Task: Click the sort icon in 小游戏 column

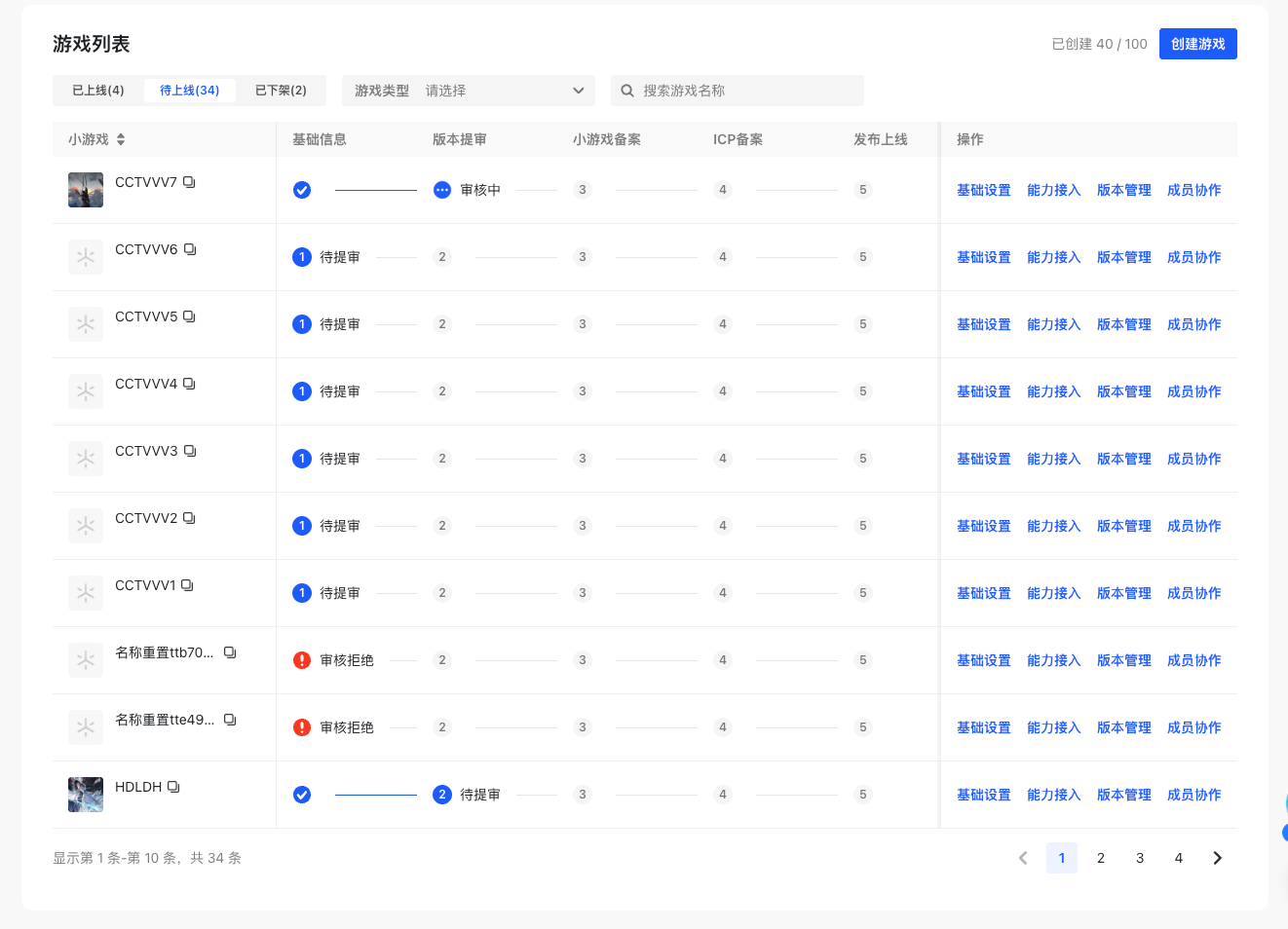Action: pos(121,139)
